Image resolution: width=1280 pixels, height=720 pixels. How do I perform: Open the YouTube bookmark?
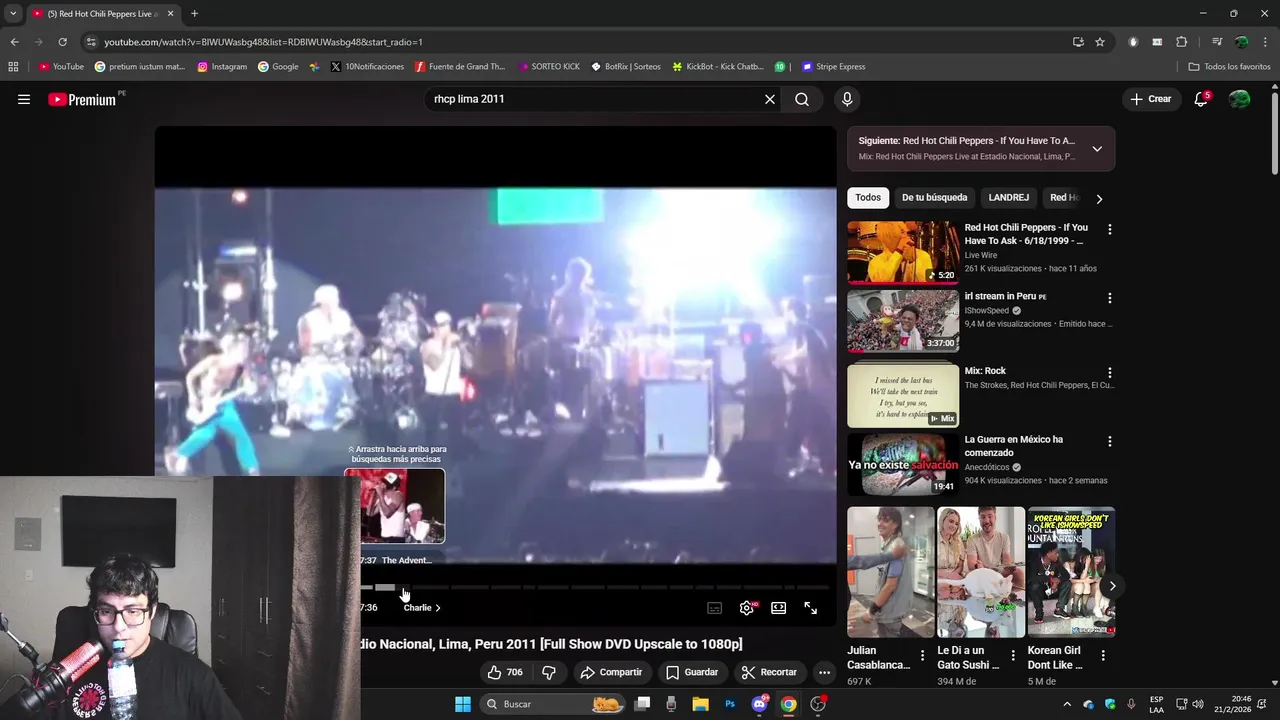(x=61, y=67)
